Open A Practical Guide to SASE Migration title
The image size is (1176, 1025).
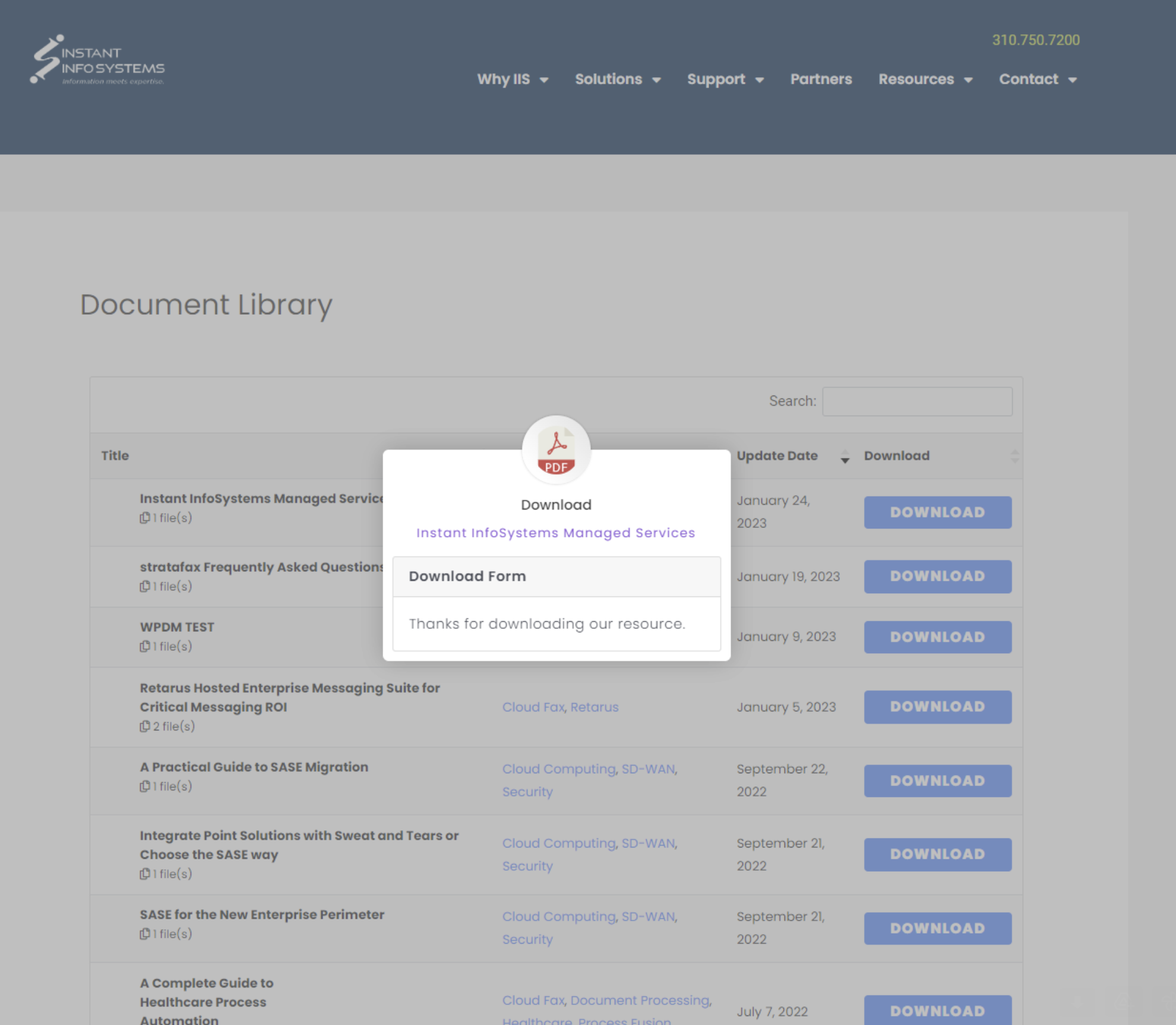tap(254, 767)
